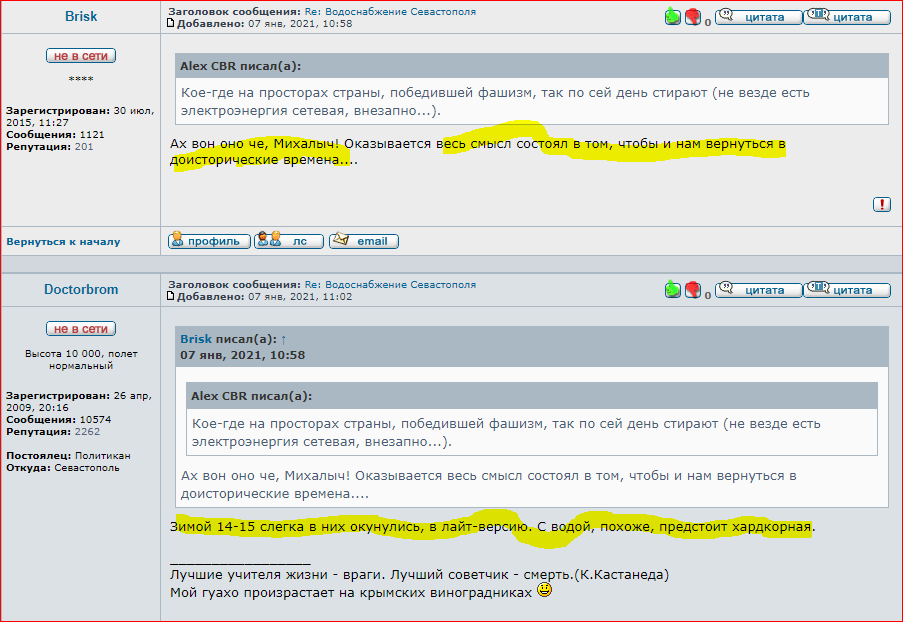Image resolution: width=903 pixels, height=622 pixels.
Task: Downvote Brisk's post with red thumb icon
Action: tap(693, 17)
